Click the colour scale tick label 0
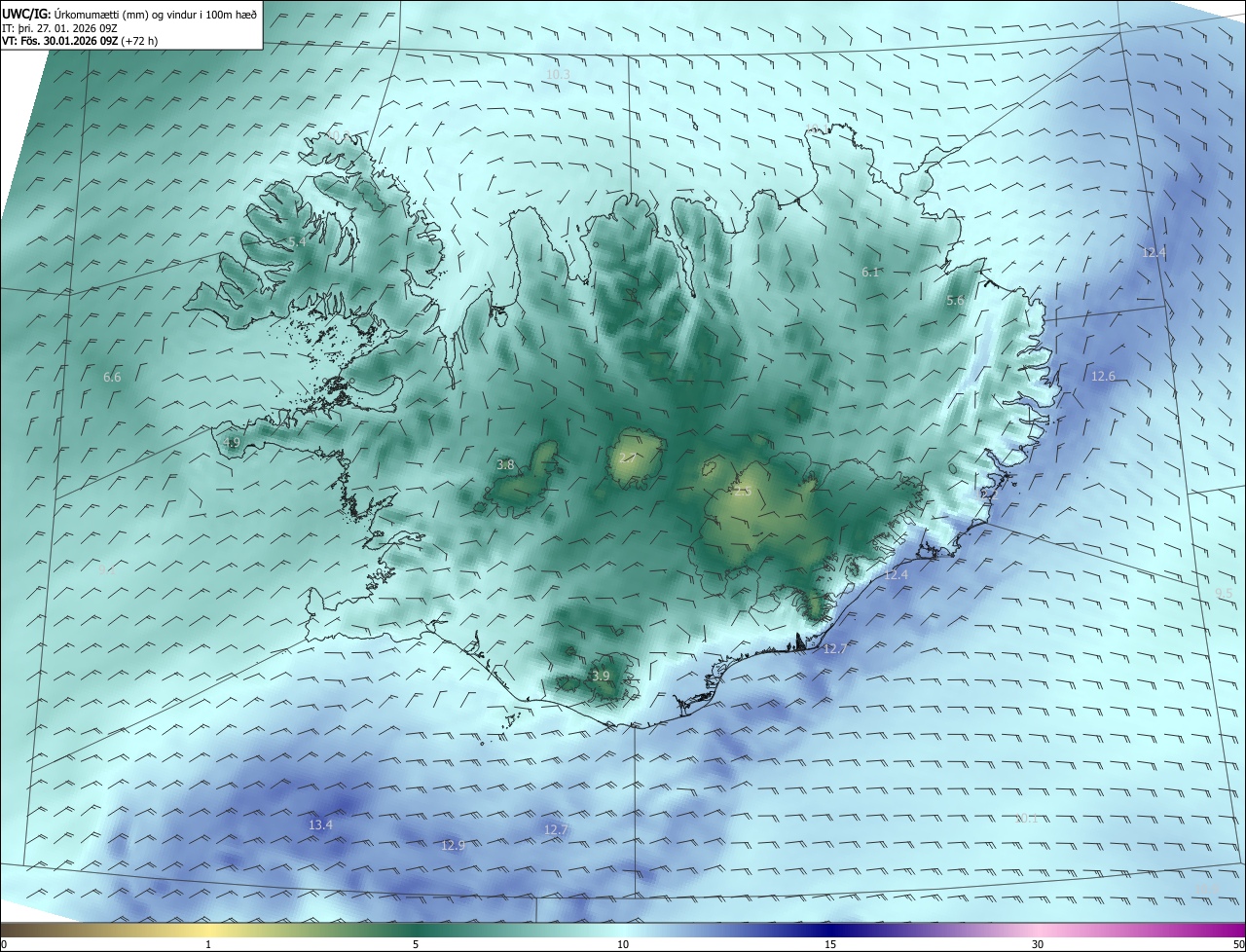The image size is (1246, 952). point(4,944)
